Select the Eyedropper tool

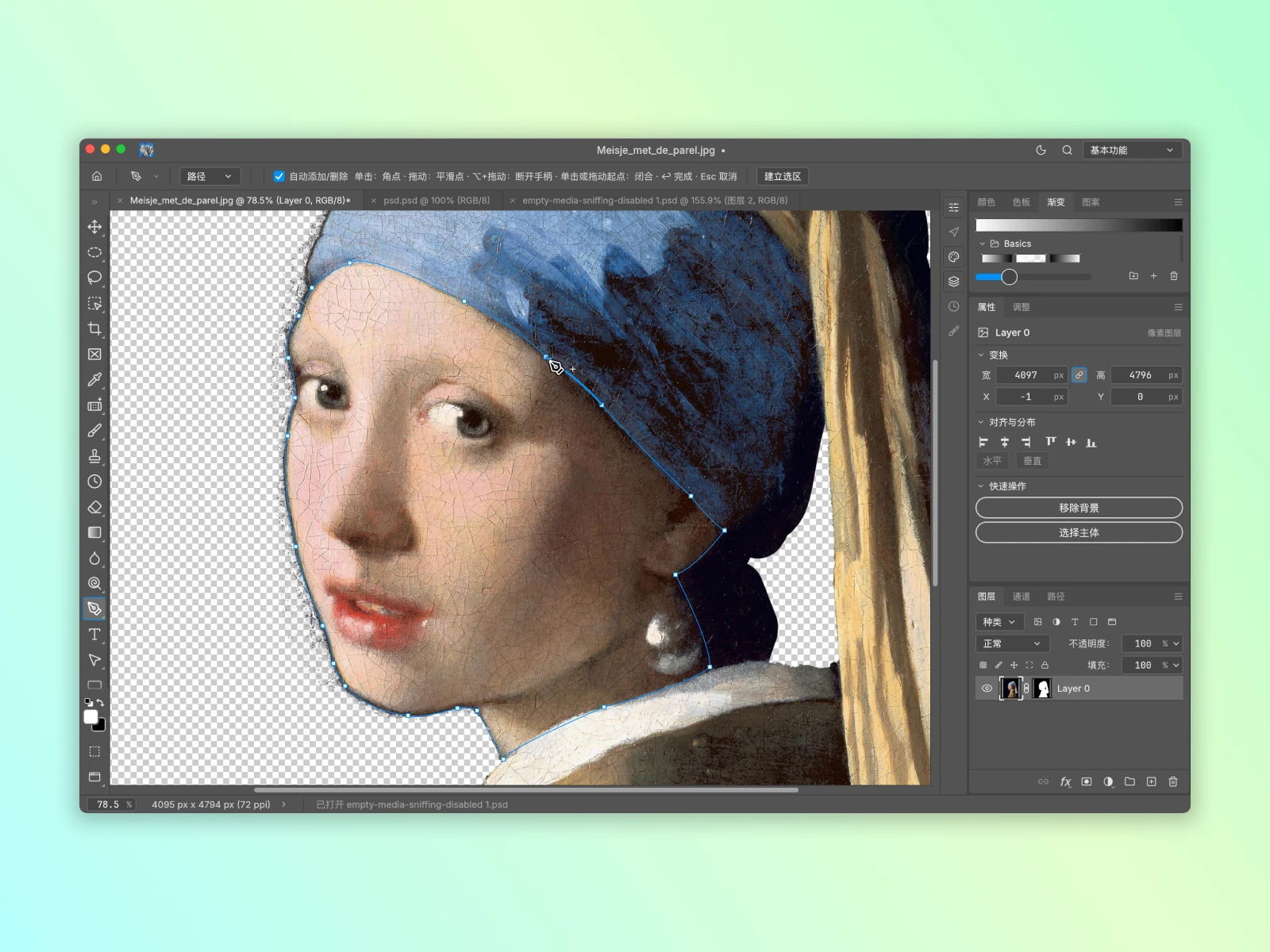[x=94, y=379]
